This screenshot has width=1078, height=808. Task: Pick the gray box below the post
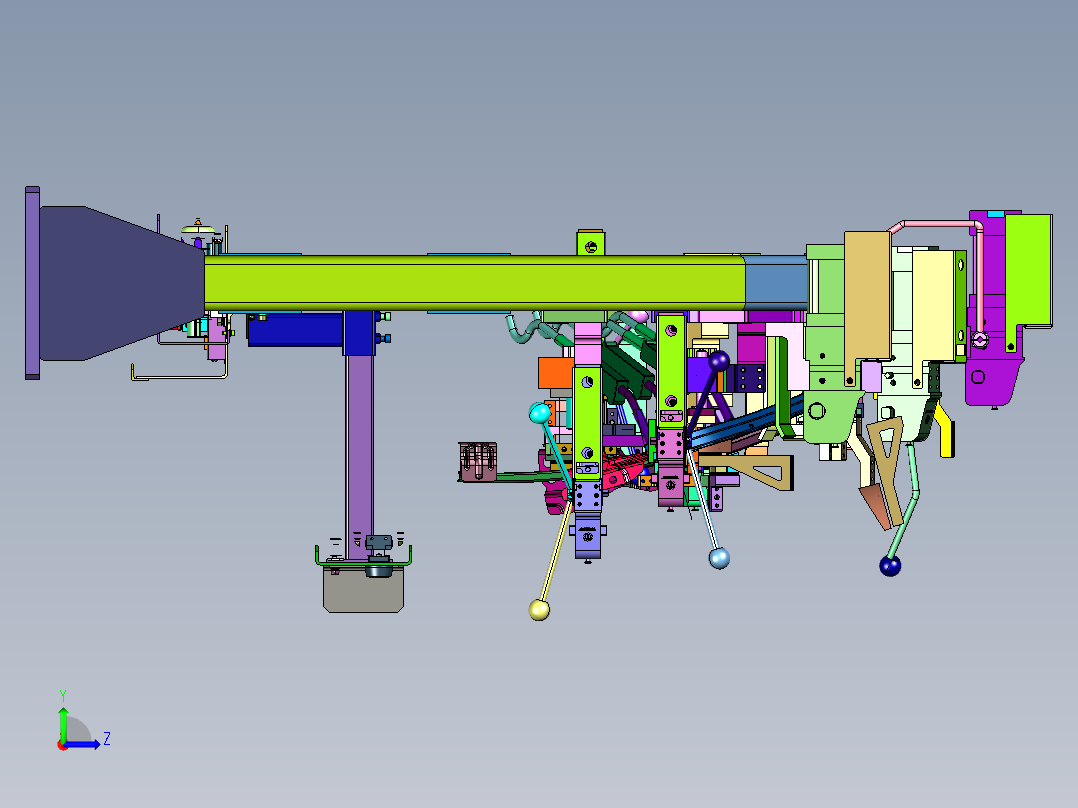click(x=364, y=588)
